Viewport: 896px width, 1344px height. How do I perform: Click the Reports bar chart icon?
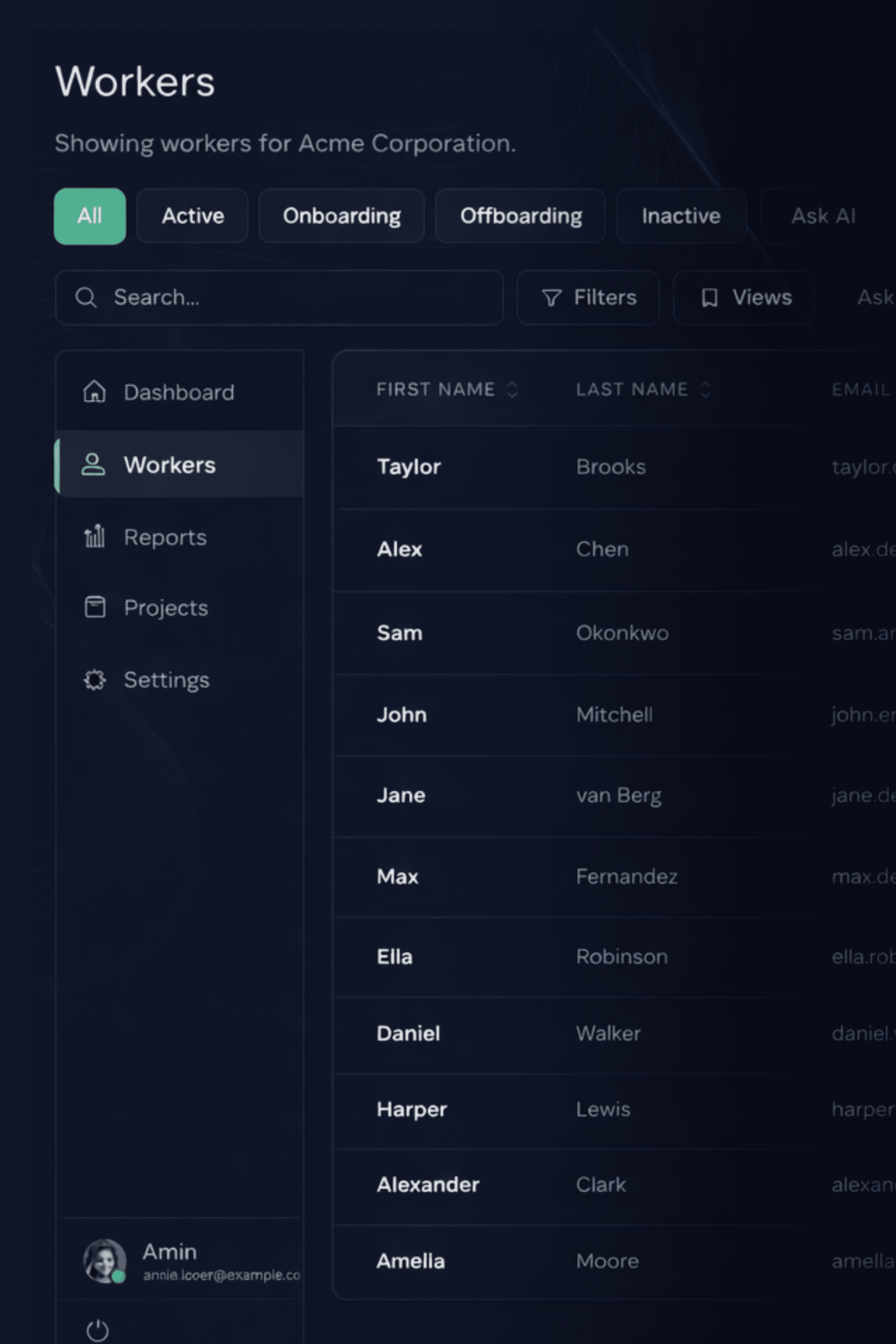click(x=94, y=536)
